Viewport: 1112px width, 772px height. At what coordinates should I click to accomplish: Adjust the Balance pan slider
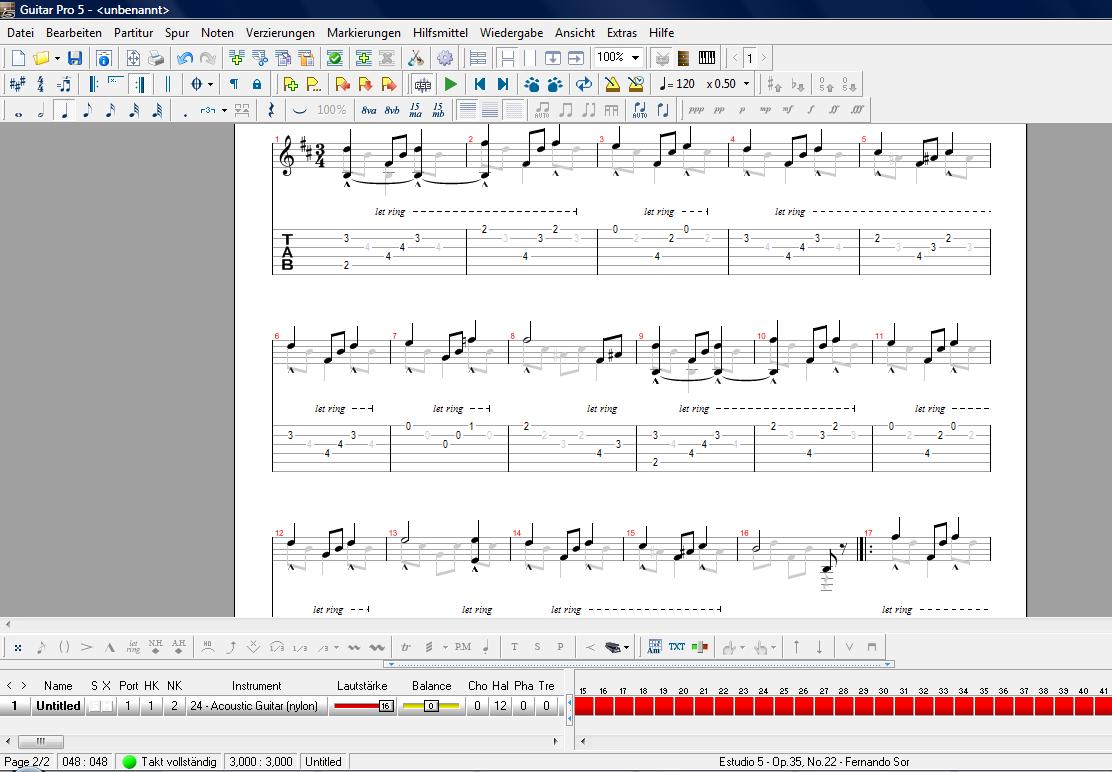coord(430,706)
